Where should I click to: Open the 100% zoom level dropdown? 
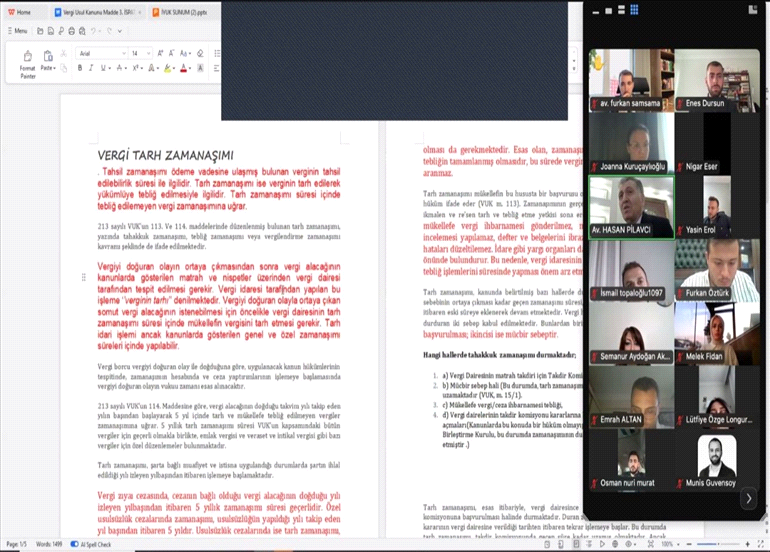tap(670, 544)
